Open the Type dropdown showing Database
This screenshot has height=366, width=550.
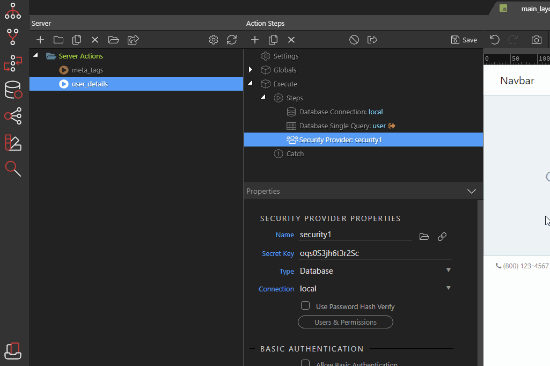pos(375,271)
